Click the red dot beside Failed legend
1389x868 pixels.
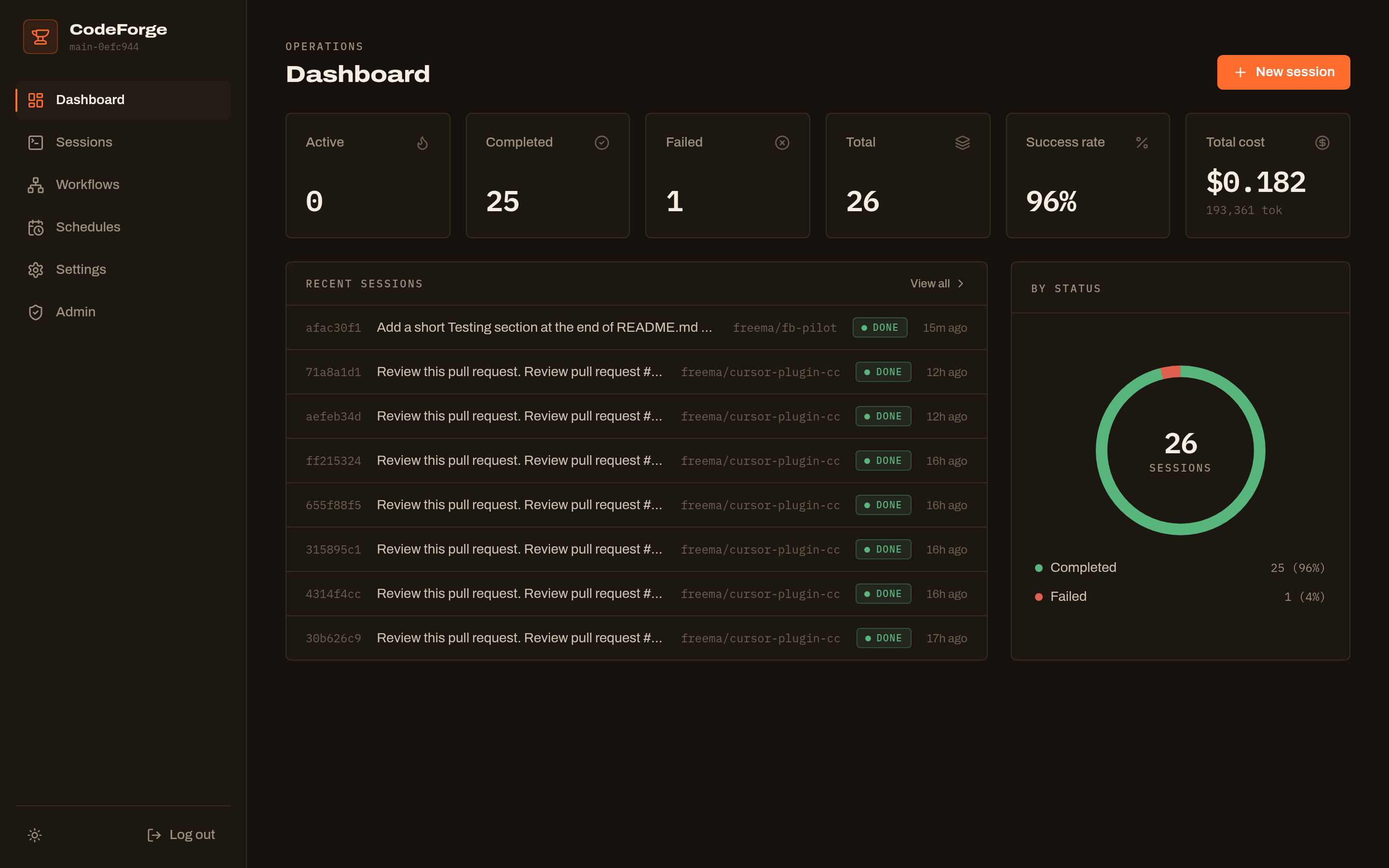click(x=1038, y=597)
